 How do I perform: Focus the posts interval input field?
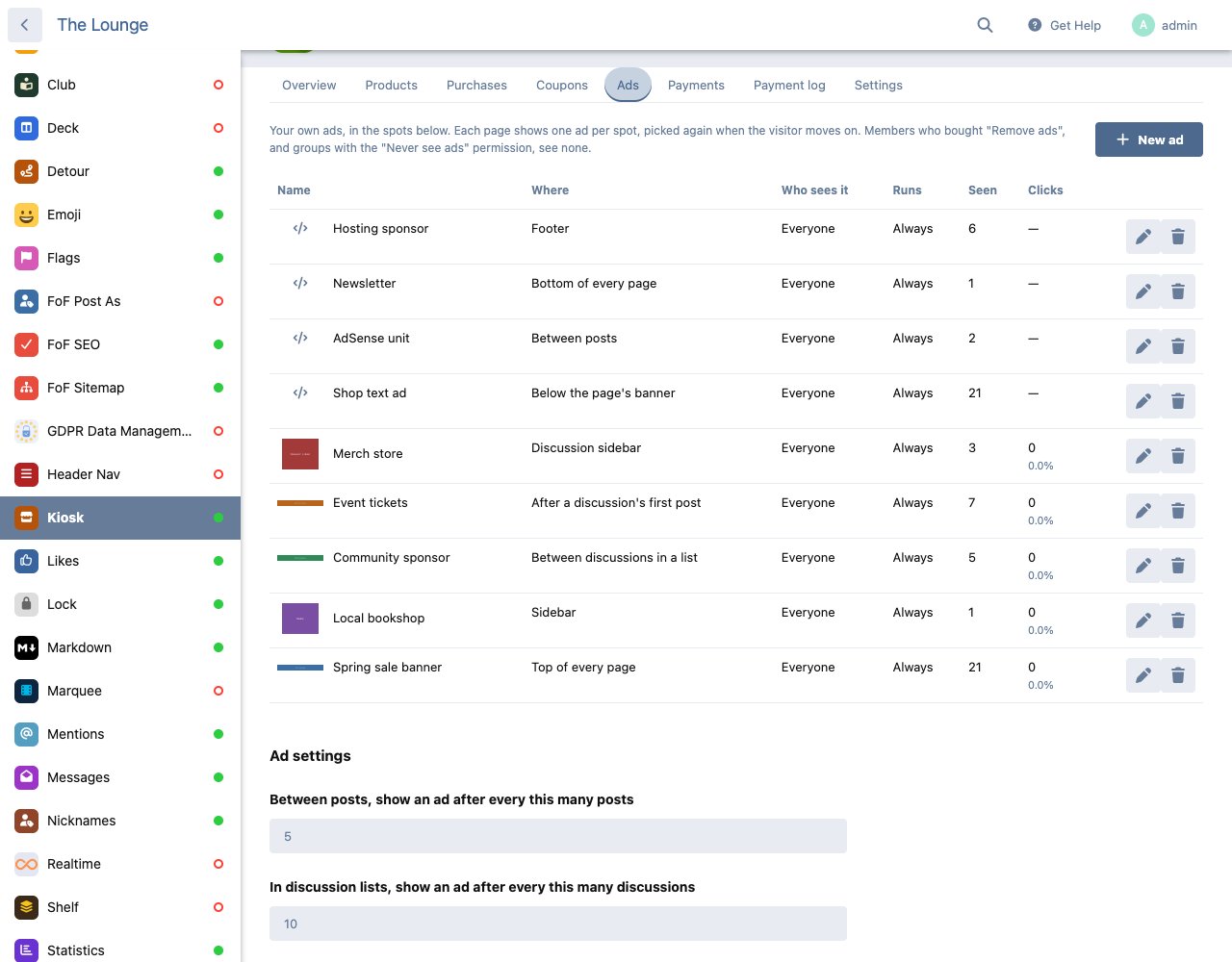click(x=558, y=836)
